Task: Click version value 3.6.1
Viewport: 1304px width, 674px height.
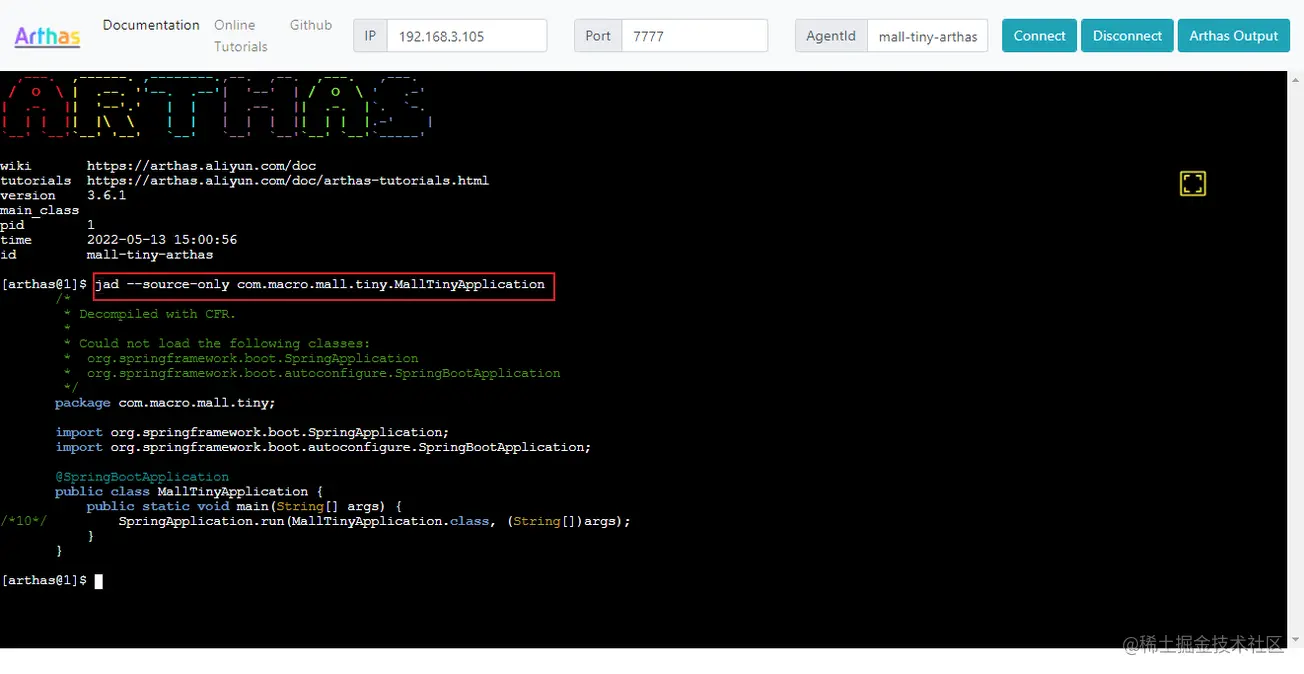Action: coord(106,196)
